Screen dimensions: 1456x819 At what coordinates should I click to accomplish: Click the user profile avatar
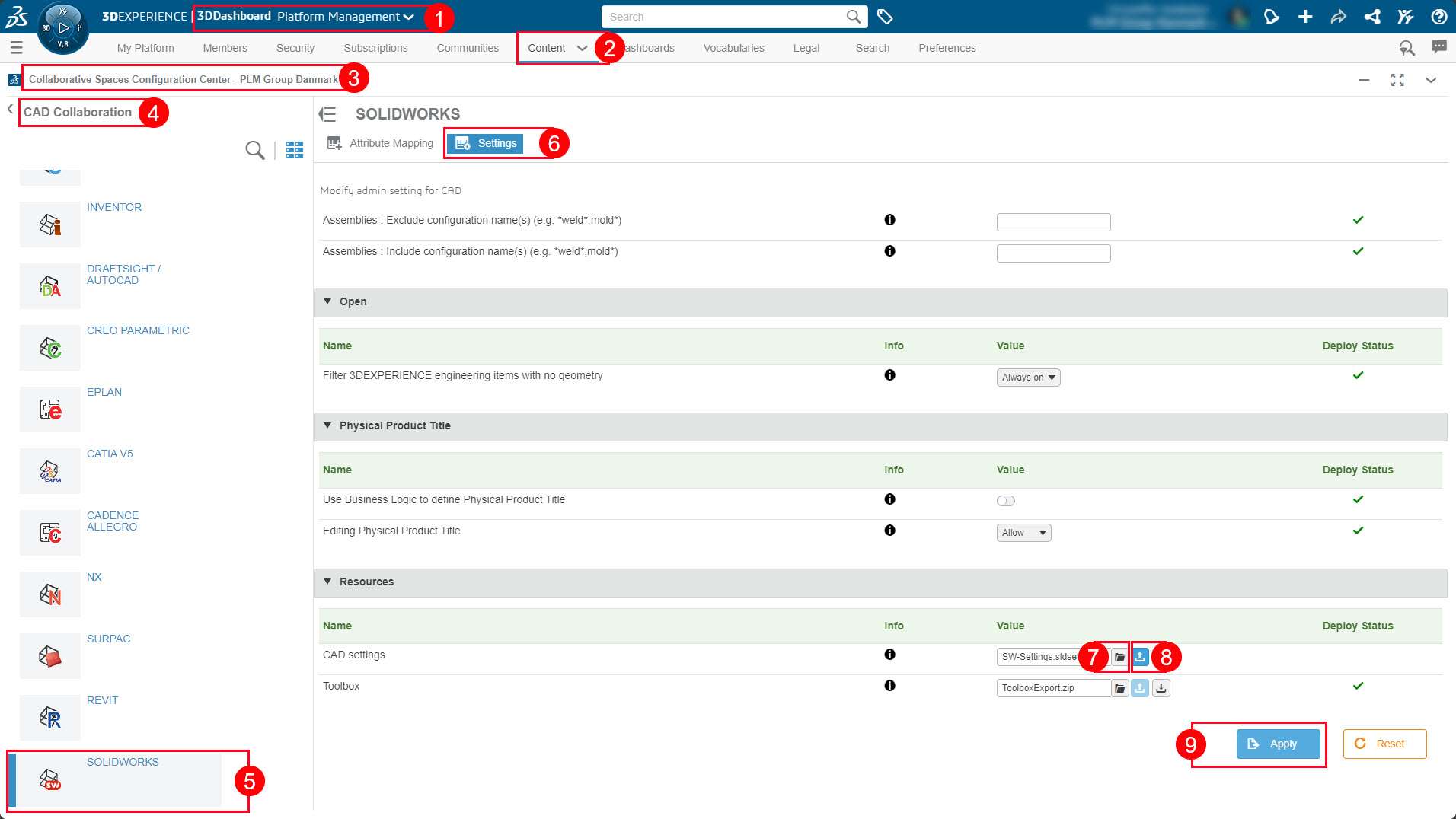click(1238, 17)
